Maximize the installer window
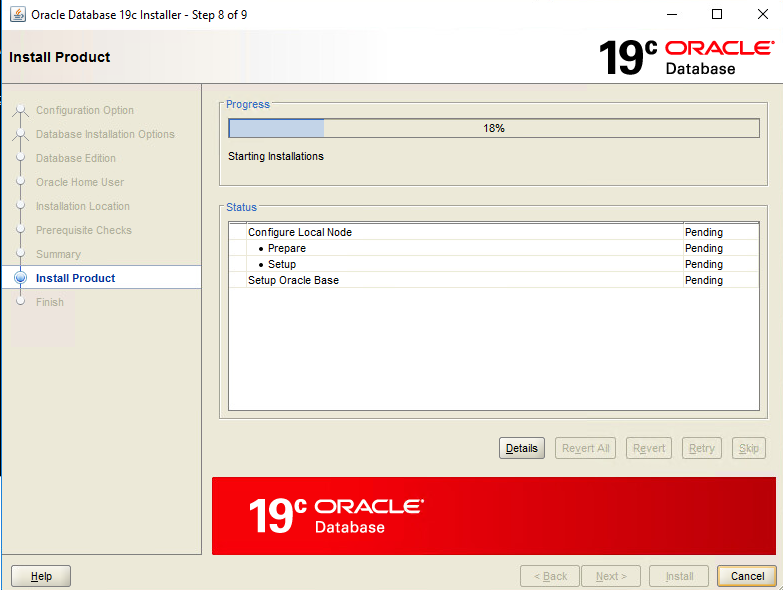This screenshot has height=590, width=783. pyautogui.click(x=717, y=14)
